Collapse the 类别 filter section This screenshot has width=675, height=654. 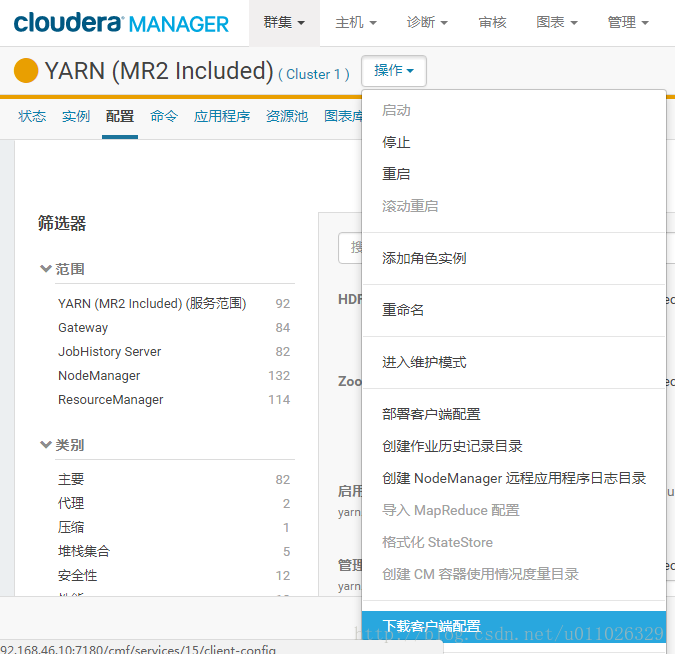62,445
